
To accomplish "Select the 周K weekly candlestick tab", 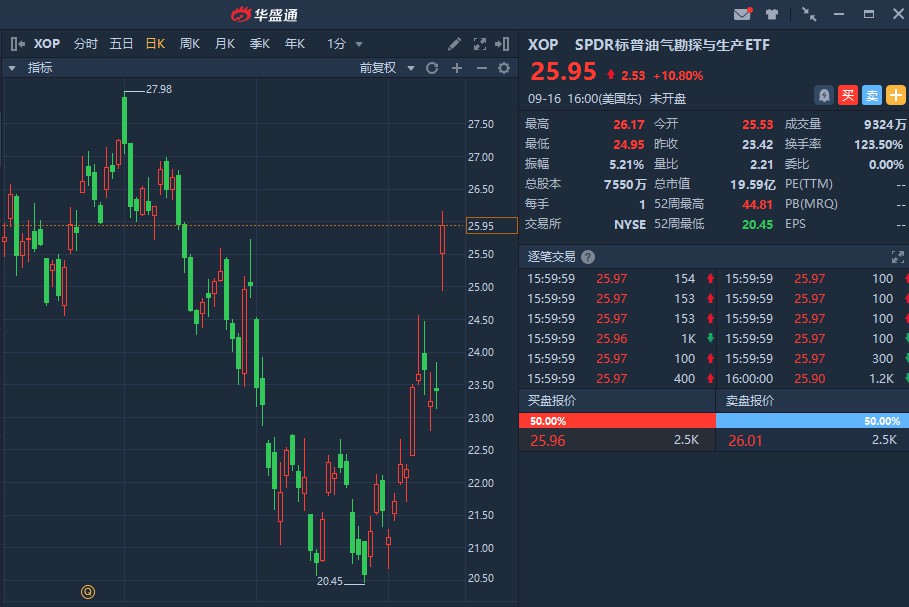I will 190,44.
